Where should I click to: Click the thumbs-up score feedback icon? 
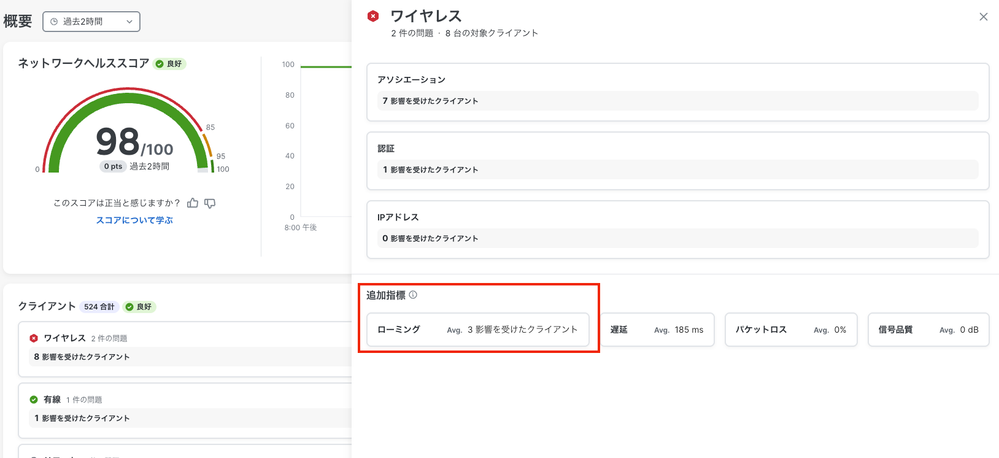(192, 203)
